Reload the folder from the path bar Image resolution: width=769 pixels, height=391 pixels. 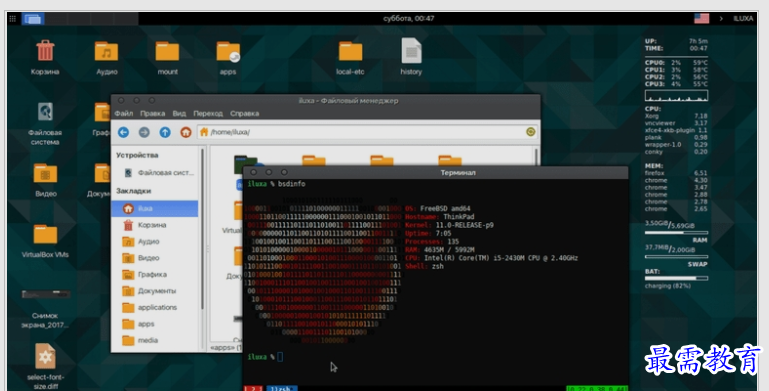tap(530, 131)
